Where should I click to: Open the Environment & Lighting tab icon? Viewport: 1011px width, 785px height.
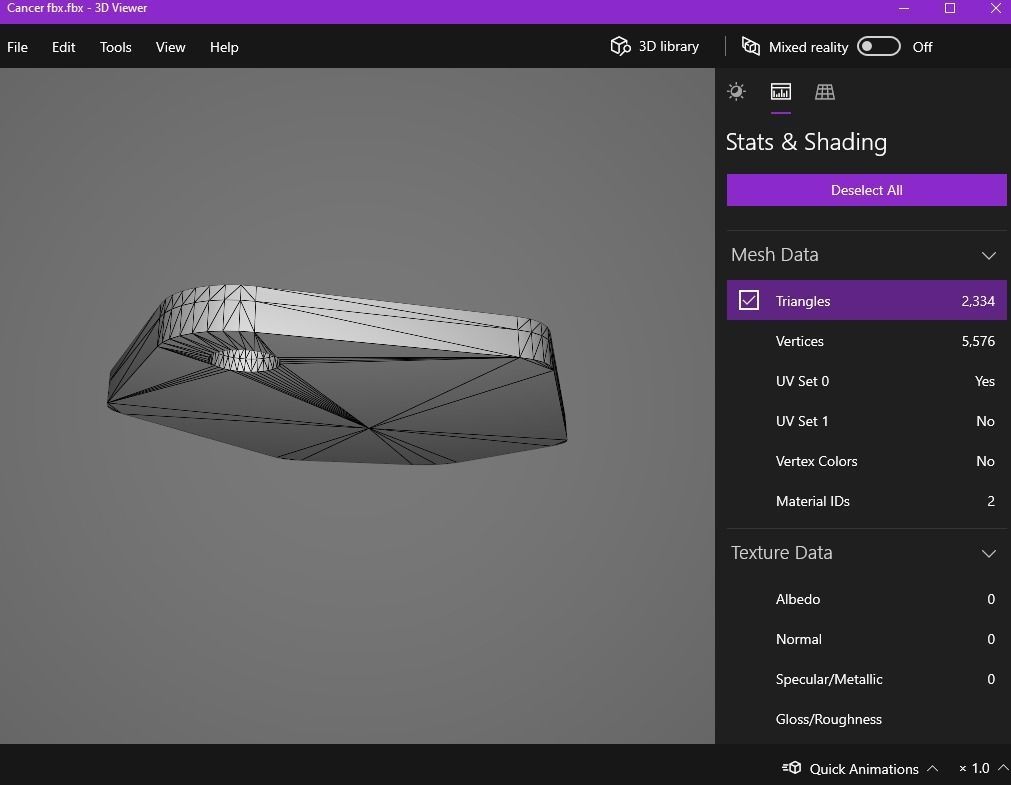click(x=736, y=92)
